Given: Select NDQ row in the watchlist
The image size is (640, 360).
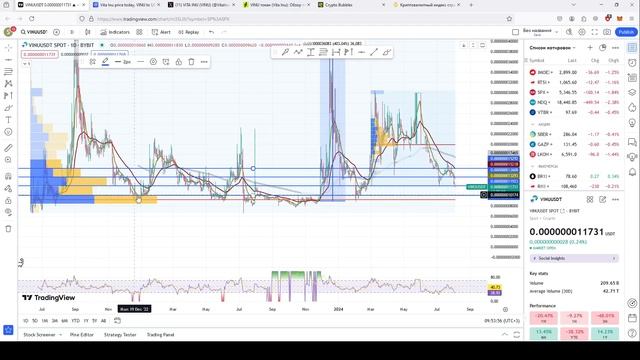Looking at the screenshot, I should point(574,102).
